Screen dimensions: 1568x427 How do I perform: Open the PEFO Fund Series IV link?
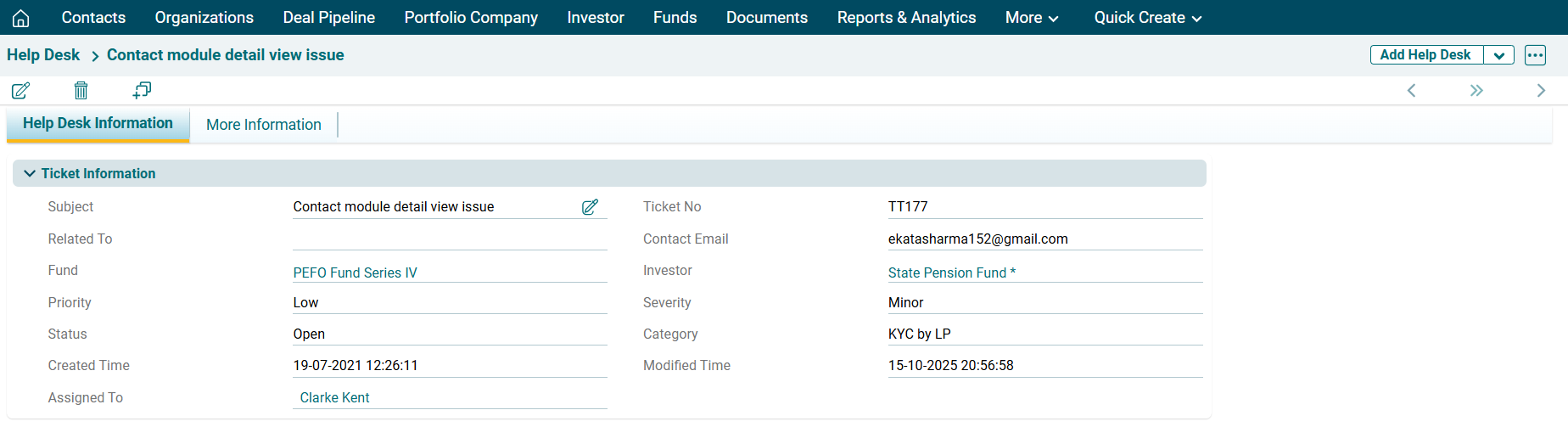coord(355,272)
